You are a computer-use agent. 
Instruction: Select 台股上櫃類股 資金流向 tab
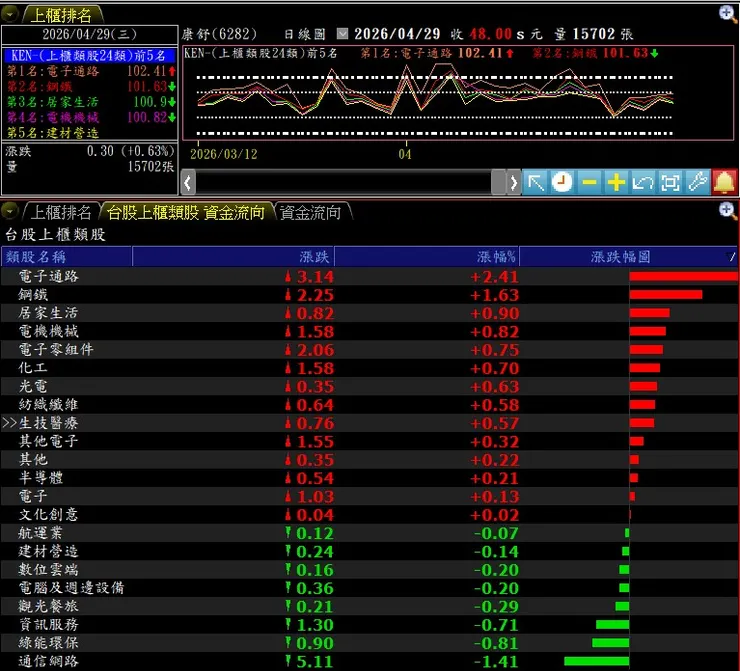coord(186,212)
